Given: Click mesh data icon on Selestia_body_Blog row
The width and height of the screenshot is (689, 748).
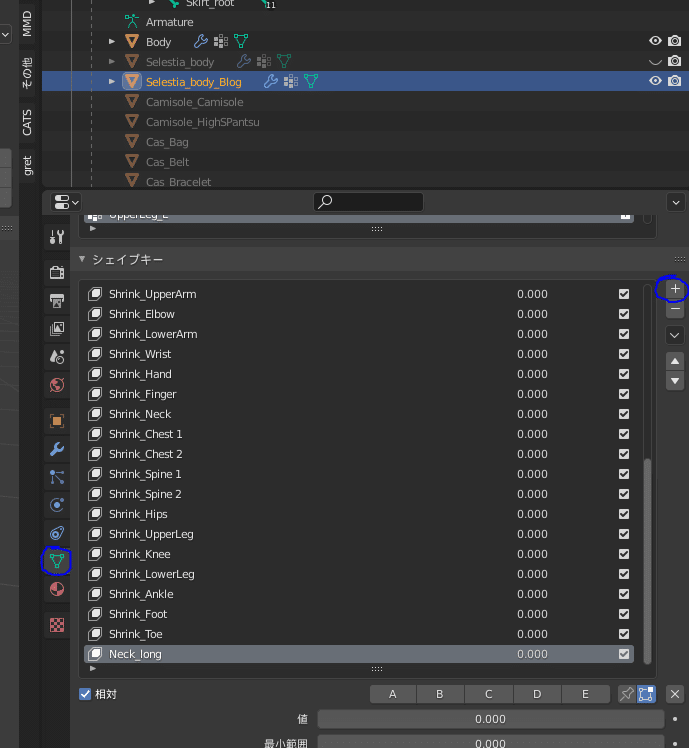Looking at the screenshot, I should pos(311,81).
